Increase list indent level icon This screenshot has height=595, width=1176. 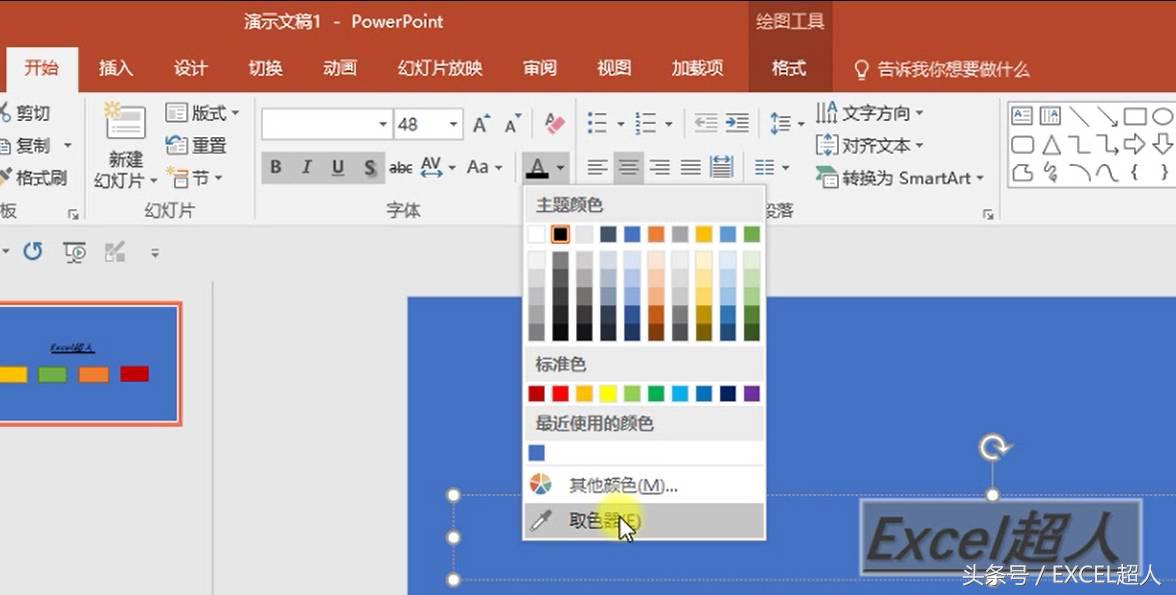pyautogui.click(x=737, y=123)
